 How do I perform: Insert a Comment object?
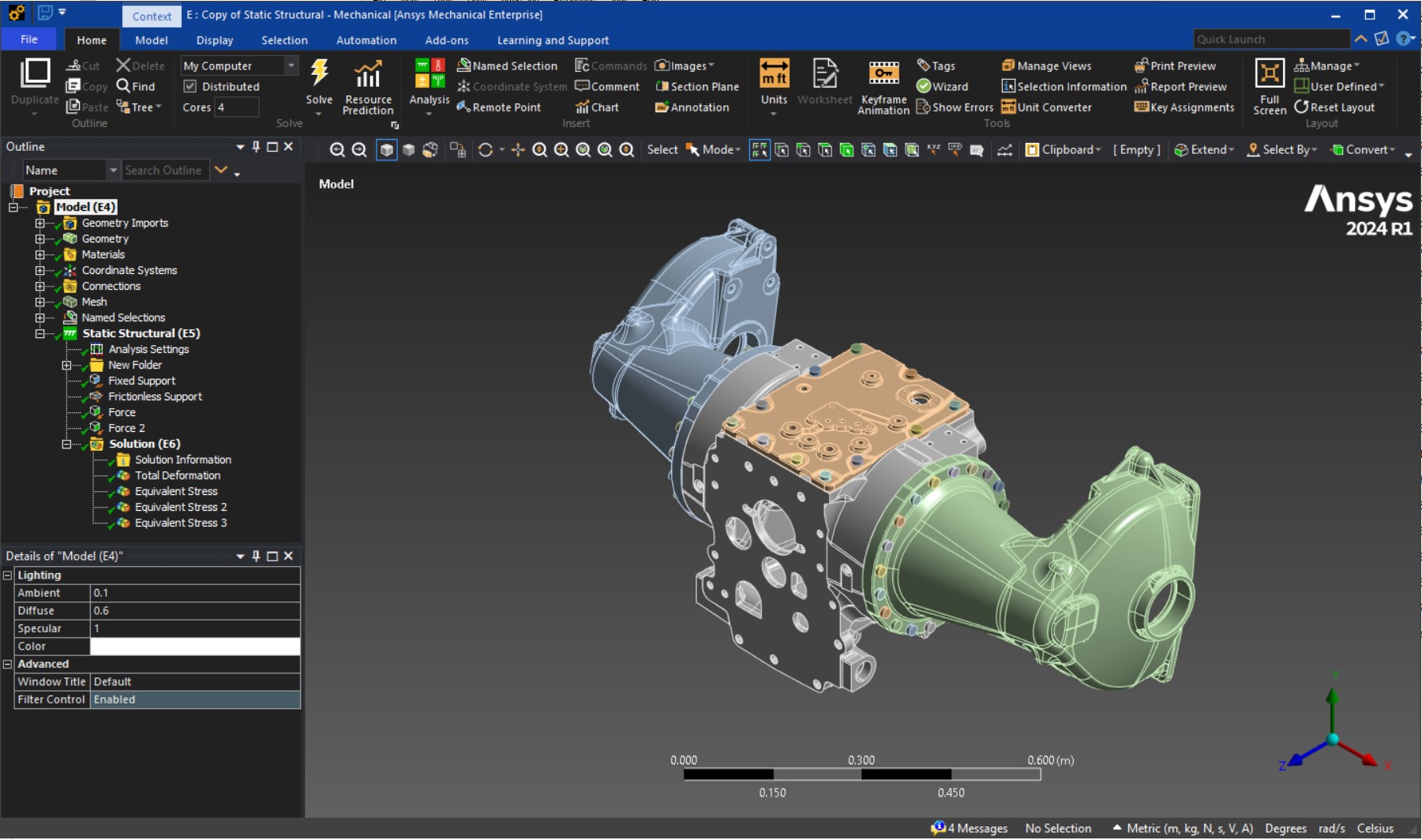tap(607, 86)
